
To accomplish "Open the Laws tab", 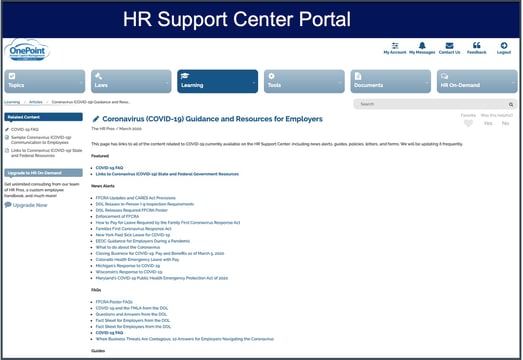I will coord(131,81).
